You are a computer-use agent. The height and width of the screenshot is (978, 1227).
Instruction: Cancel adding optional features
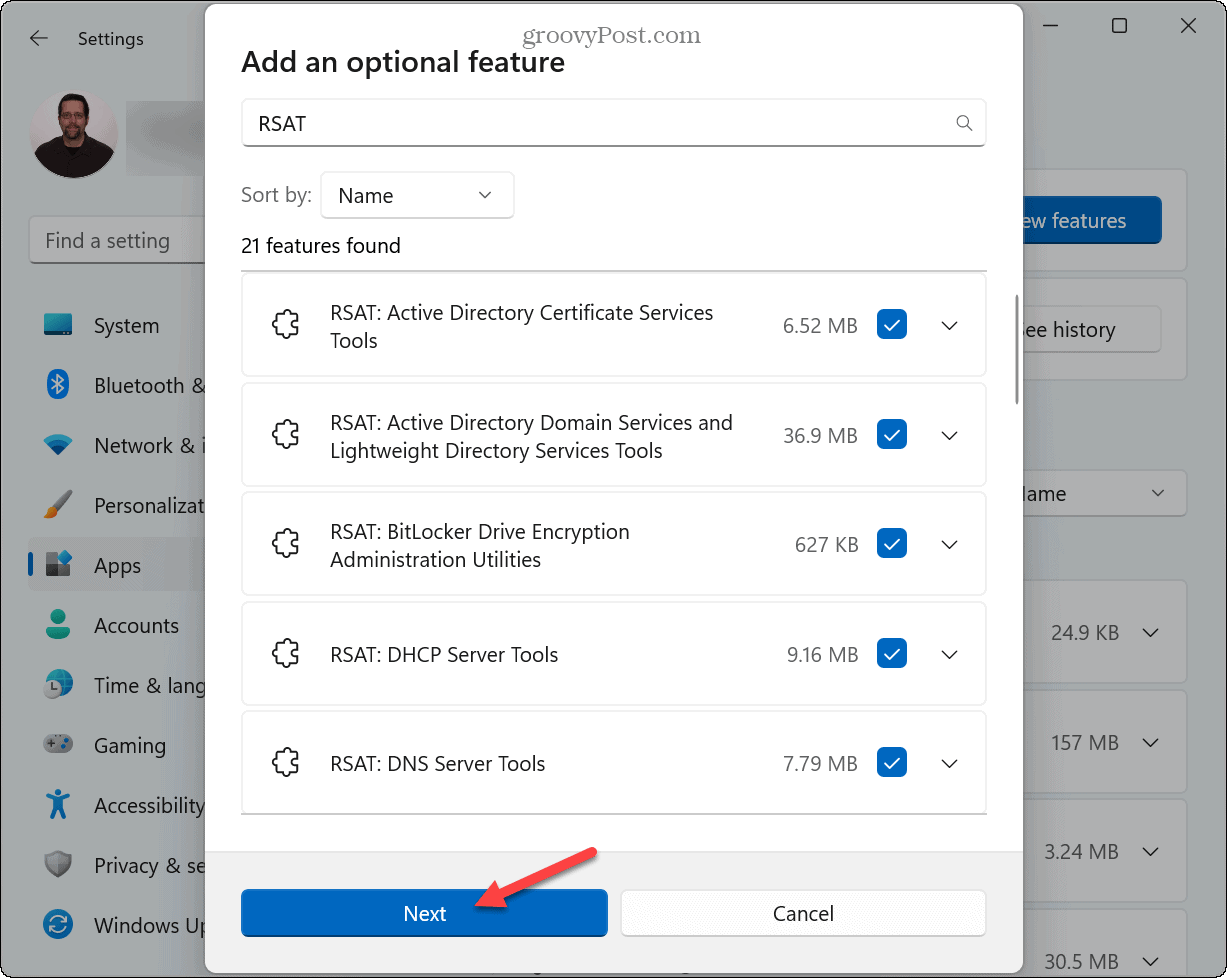[x=802, y=912]
